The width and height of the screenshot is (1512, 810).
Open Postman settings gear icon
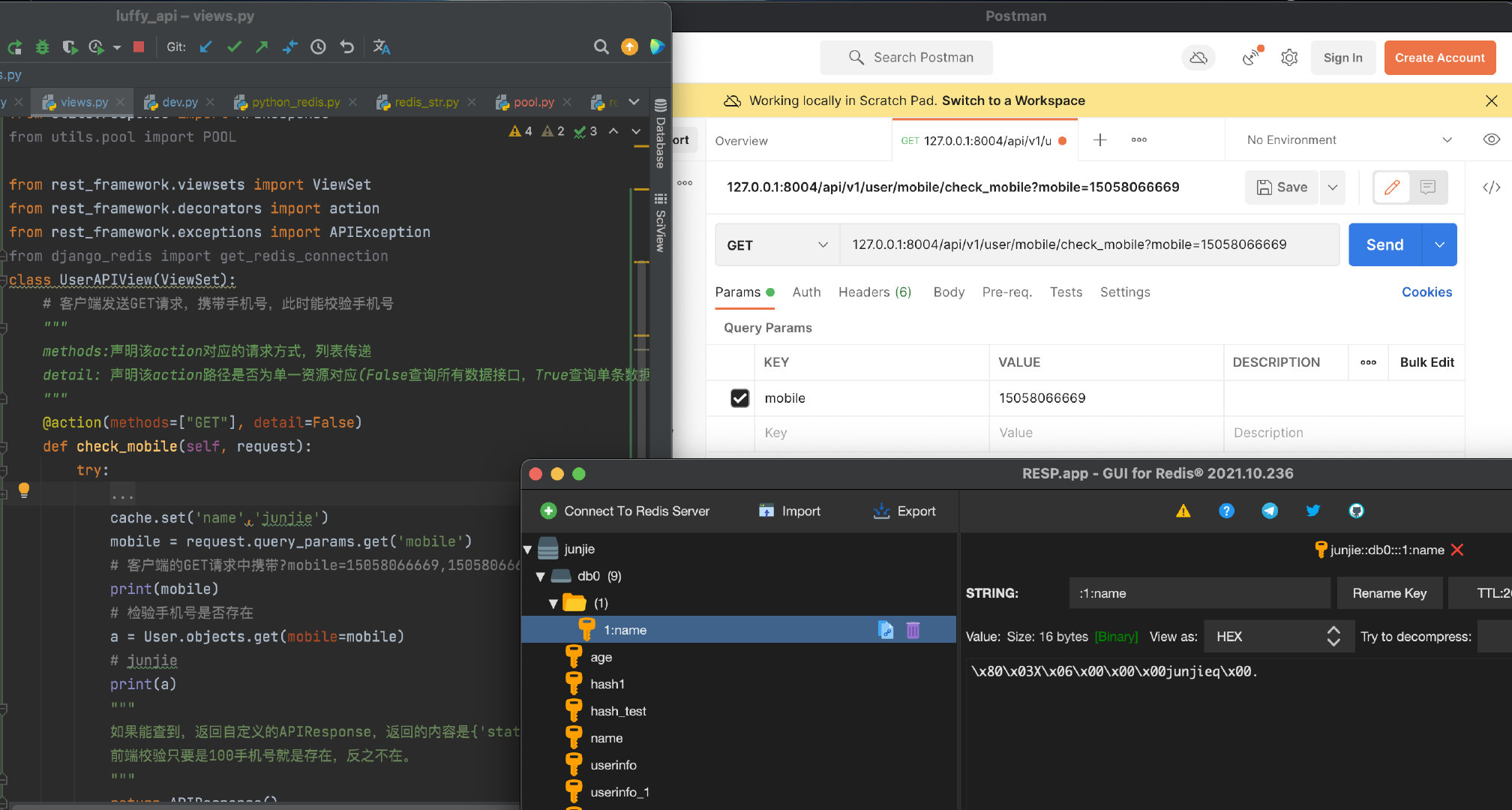pos(1289,58)
